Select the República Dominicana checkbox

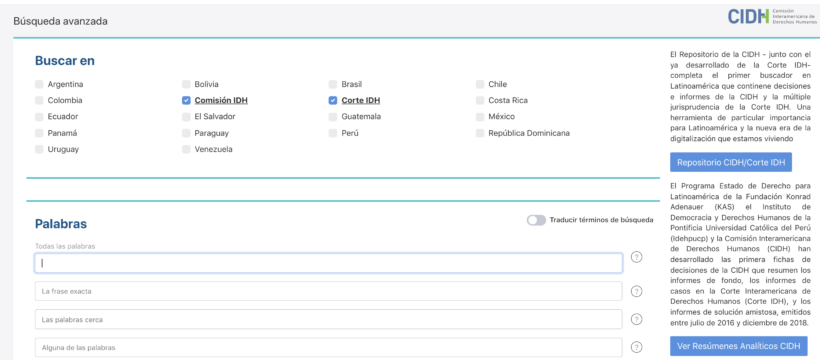pos(480,133)
